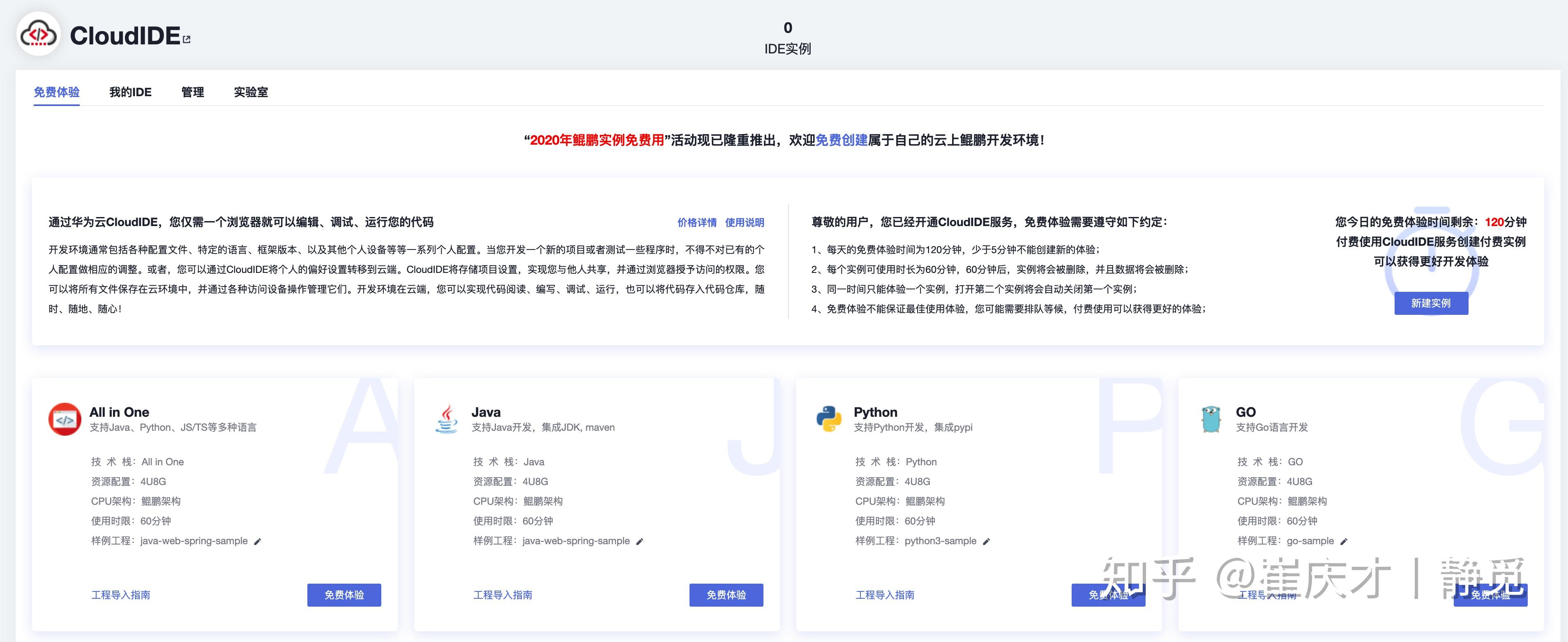
Task: Click the 新建实例 button
Action: click(x=1431, y=303)
